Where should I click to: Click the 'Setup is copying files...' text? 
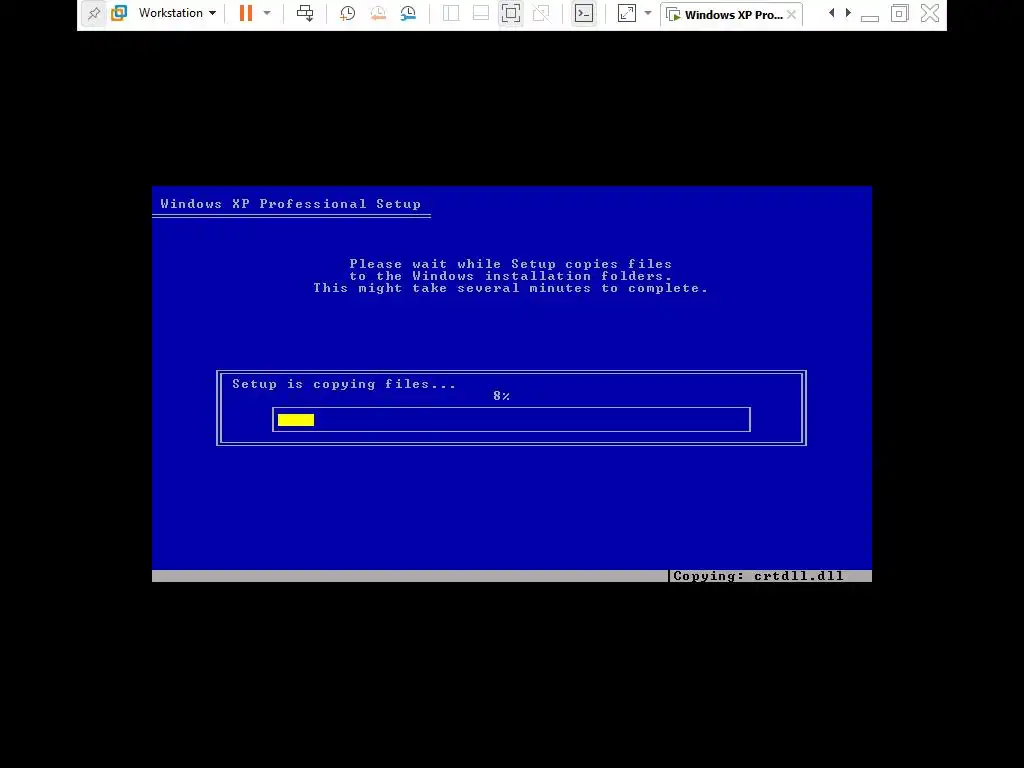(344, 384)
